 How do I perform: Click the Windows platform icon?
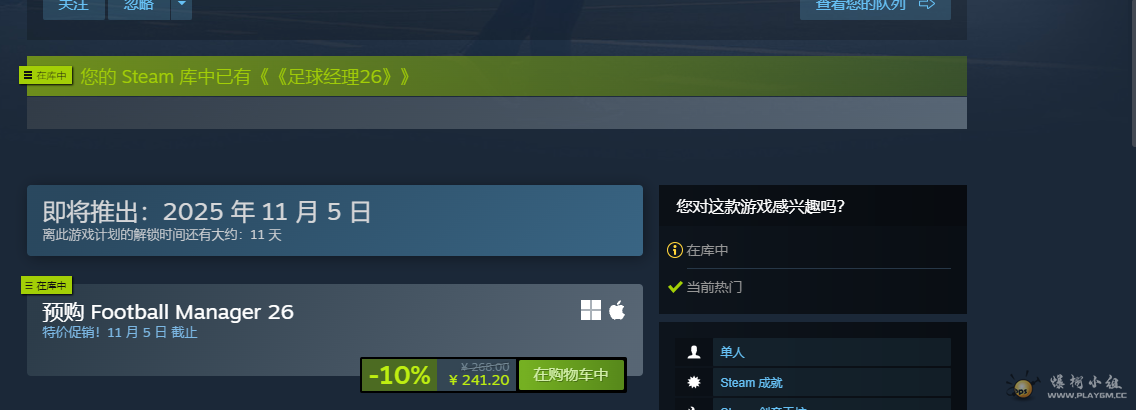coord(590,311)
